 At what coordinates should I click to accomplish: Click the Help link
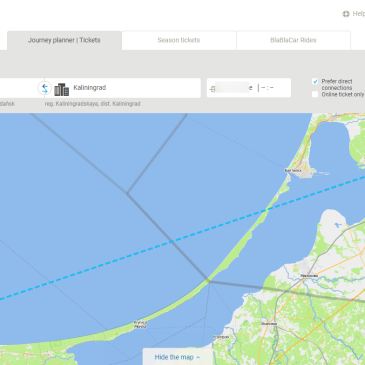tap(358, 14)
